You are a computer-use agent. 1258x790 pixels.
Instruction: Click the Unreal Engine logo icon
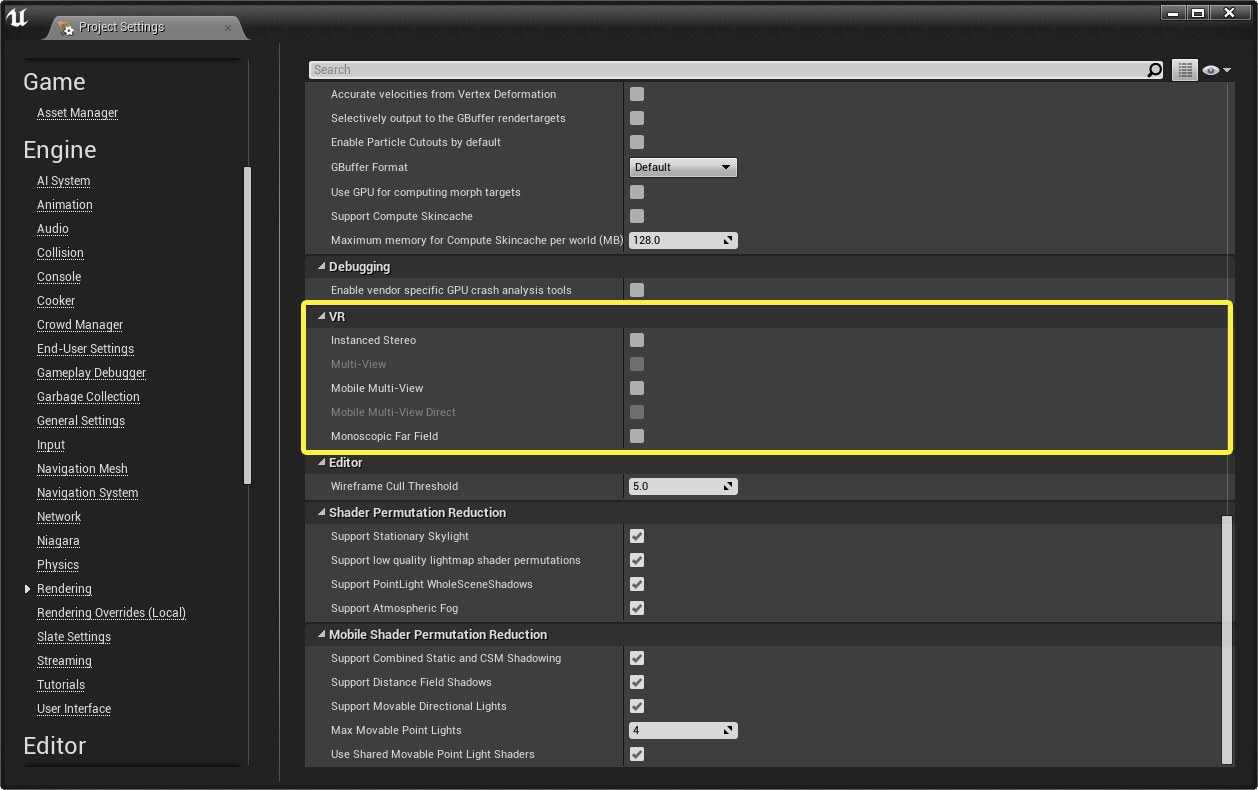point(17,19)
